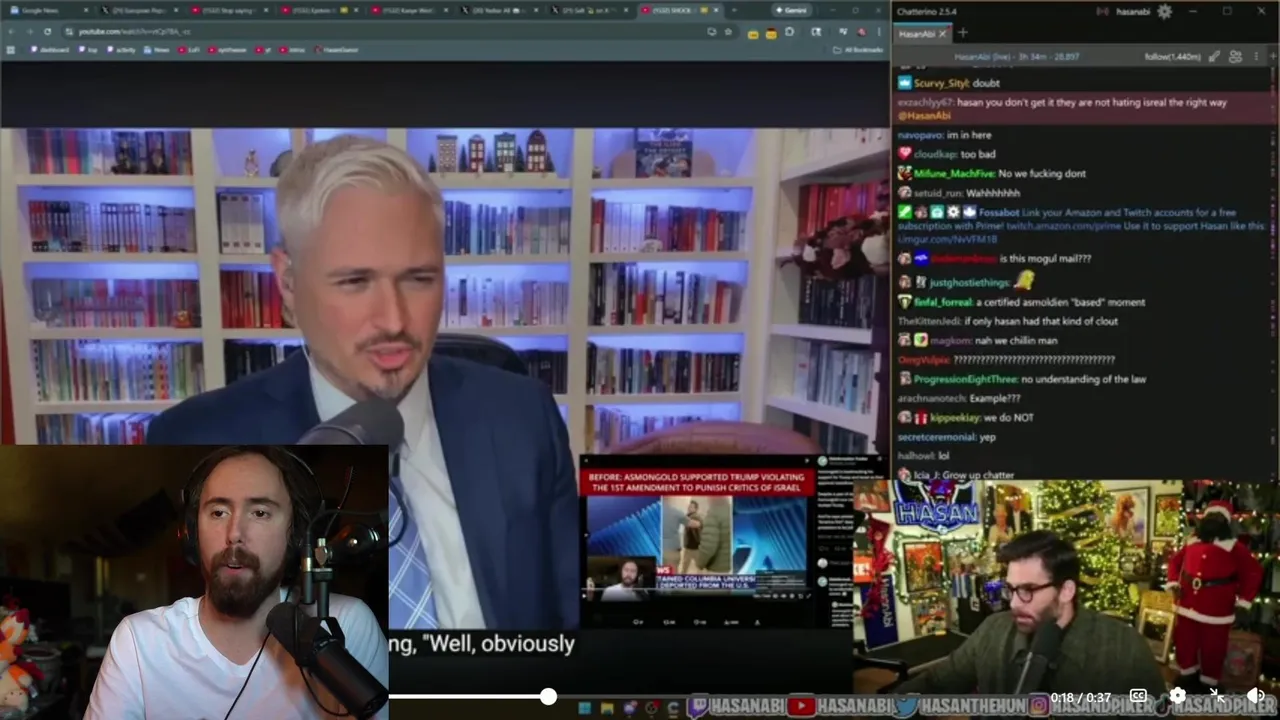
Task: Click ProgressionEightThree username in chat
Action: click(x=965, y=379)
